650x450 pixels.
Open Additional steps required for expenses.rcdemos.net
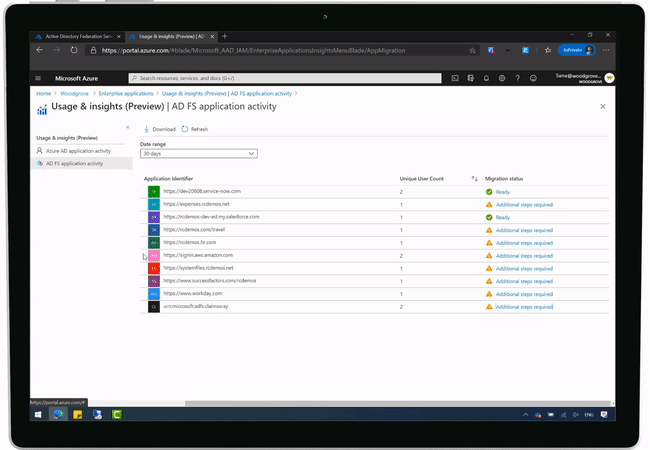click(523, 204)
